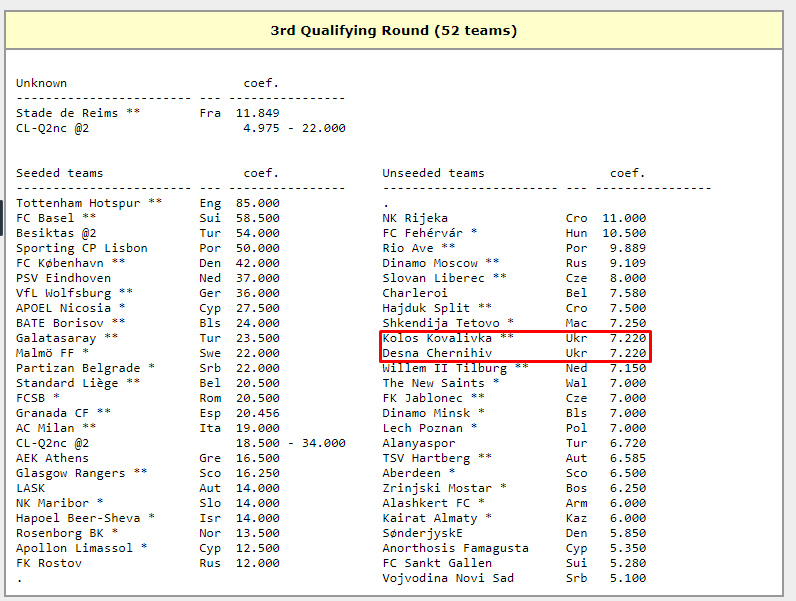Click the 3rd Qualifying Round header banner
This screenshot has height=601, width=796.
[x=394, y=31]
